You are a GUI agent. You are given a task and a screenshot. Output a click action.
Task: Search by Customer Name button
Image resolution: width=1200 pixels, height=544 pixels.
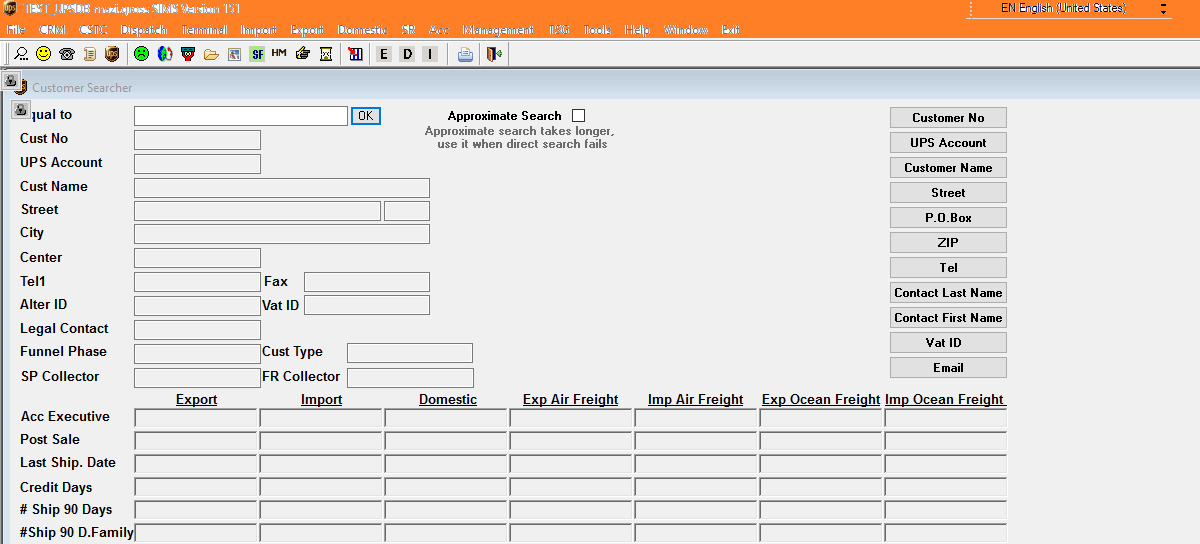(x=948, y=168)
